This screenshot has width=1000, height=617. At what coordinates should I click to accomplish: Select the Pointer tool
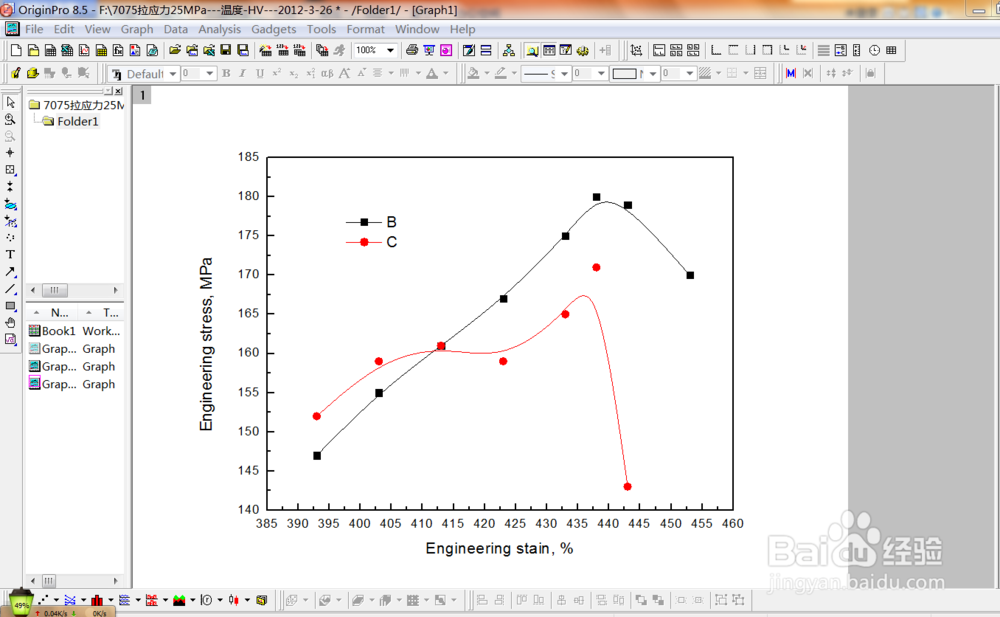10,102
